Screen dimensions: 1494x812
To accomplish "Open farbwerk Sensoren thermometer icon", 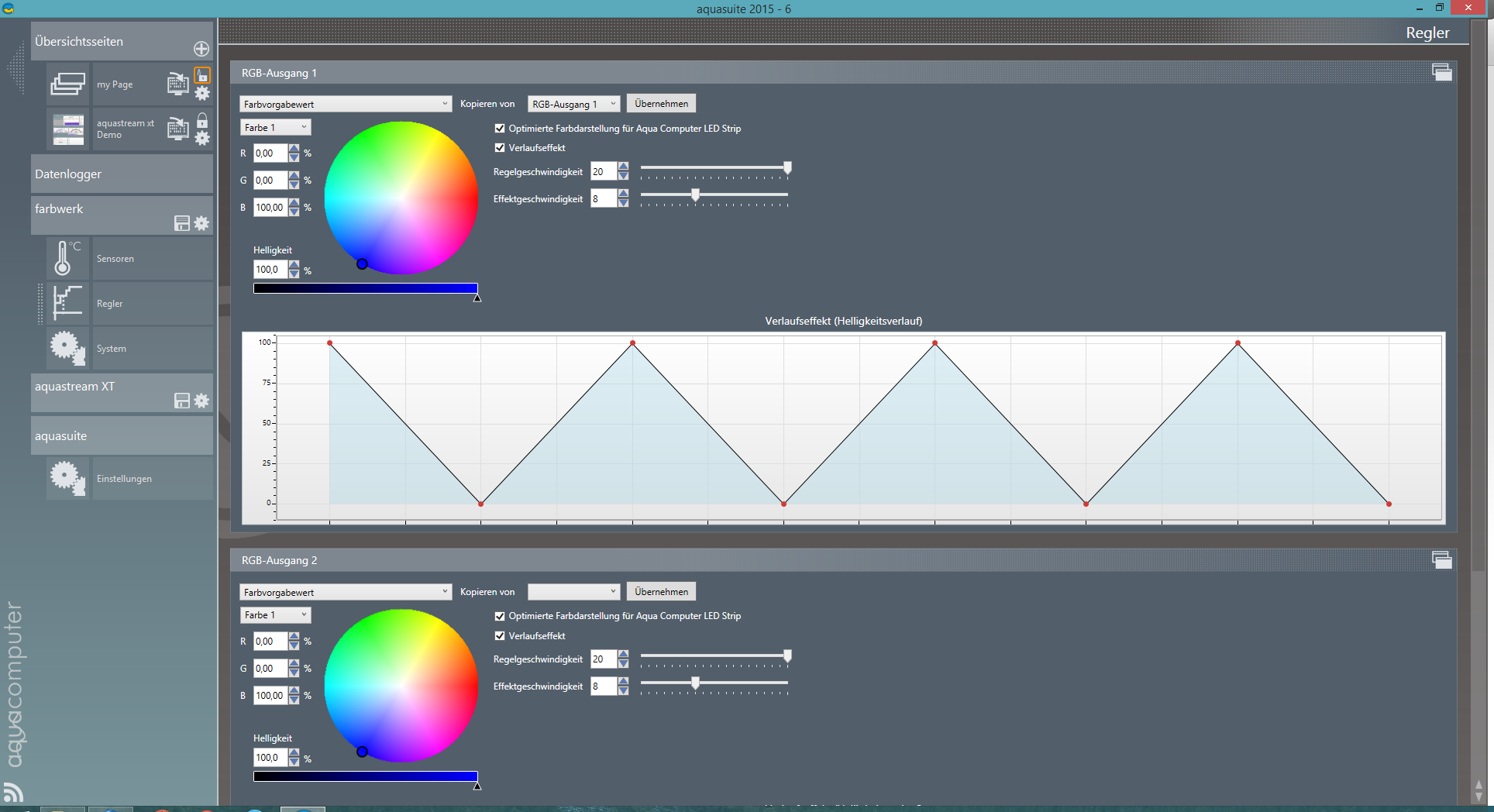I will click(x=67, y=258).
